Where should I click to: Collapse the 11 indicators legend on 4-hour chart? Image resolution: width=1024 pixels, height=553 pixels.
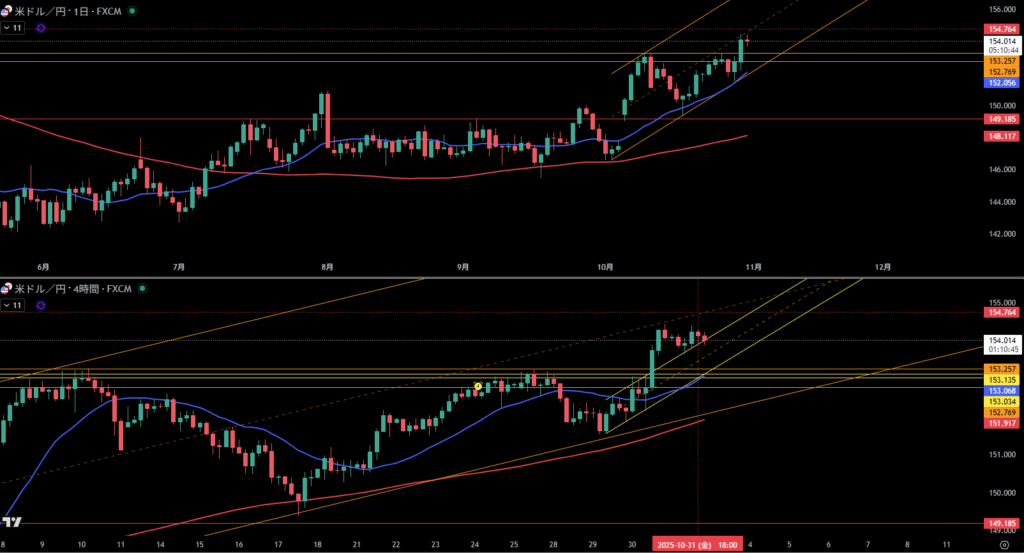pyautogui.click(x=14, y=306)
